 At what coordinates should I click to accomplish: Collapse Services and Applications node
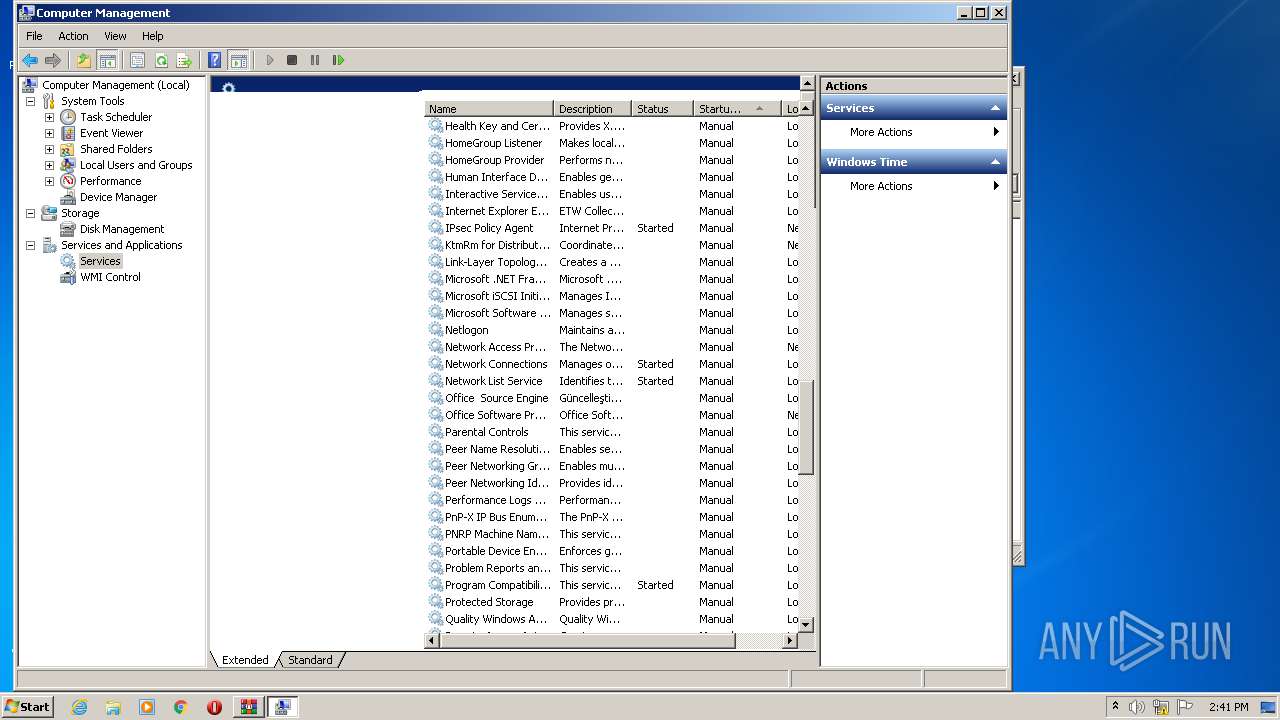pyautogui.click(x=30, y=245)
